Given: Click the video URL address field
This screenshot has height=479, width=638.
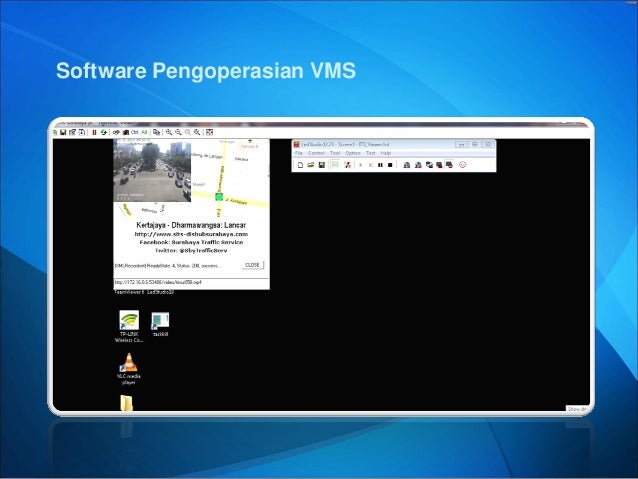Looking at the screenshot, I should click(191, 282).
